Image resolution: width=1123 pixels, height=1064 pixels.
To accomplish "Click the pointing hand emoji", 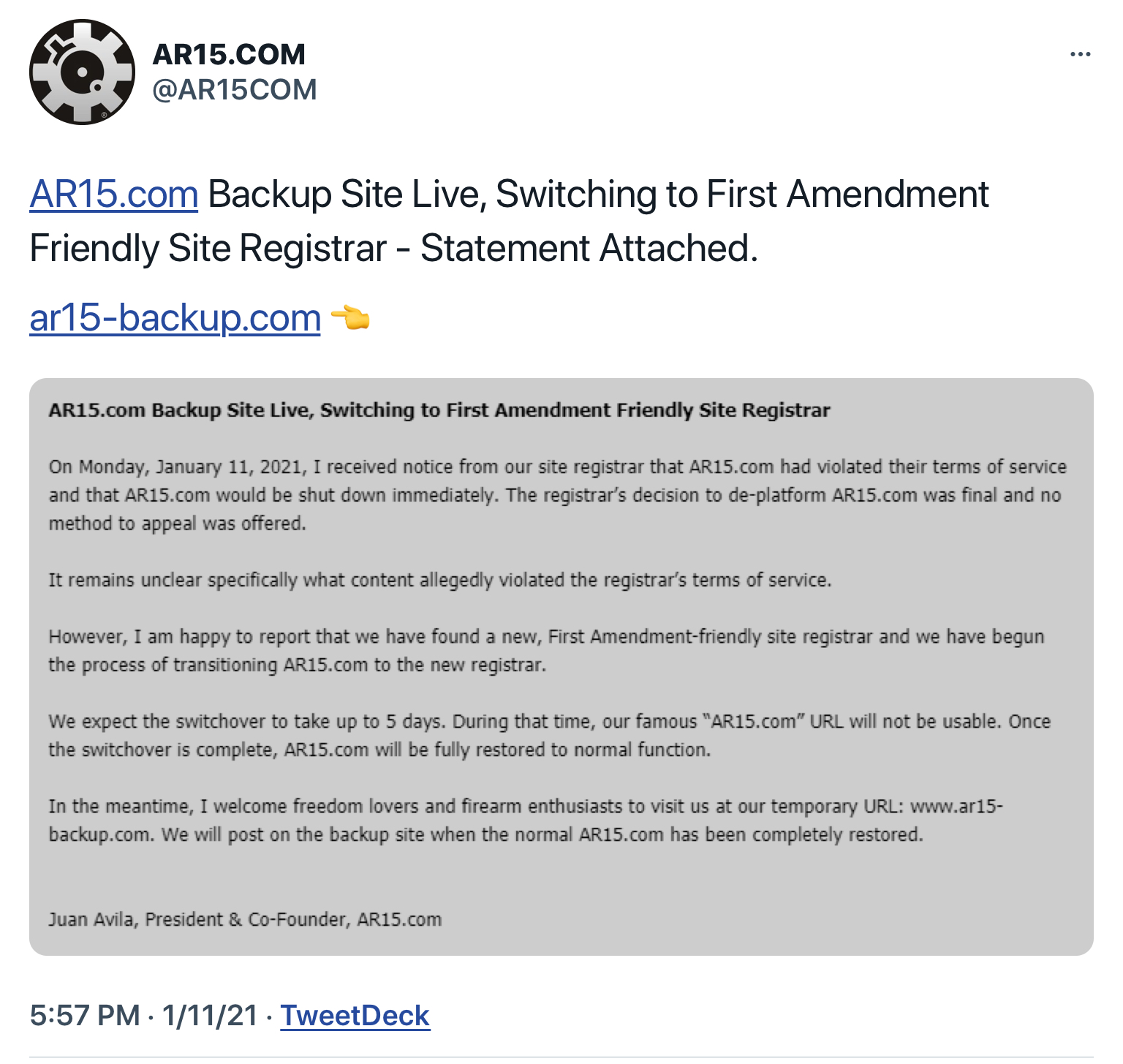I will coord(351,318).
